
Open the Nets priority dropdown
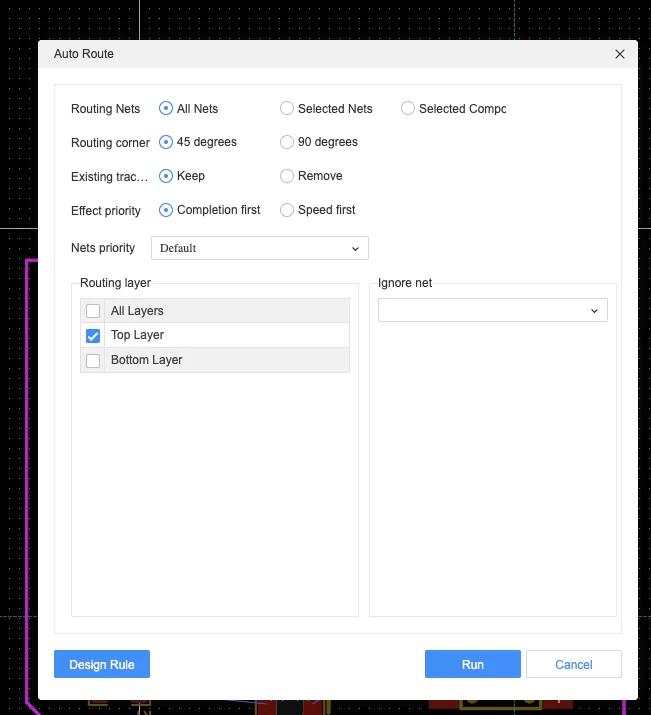click(x=260, y=248)
